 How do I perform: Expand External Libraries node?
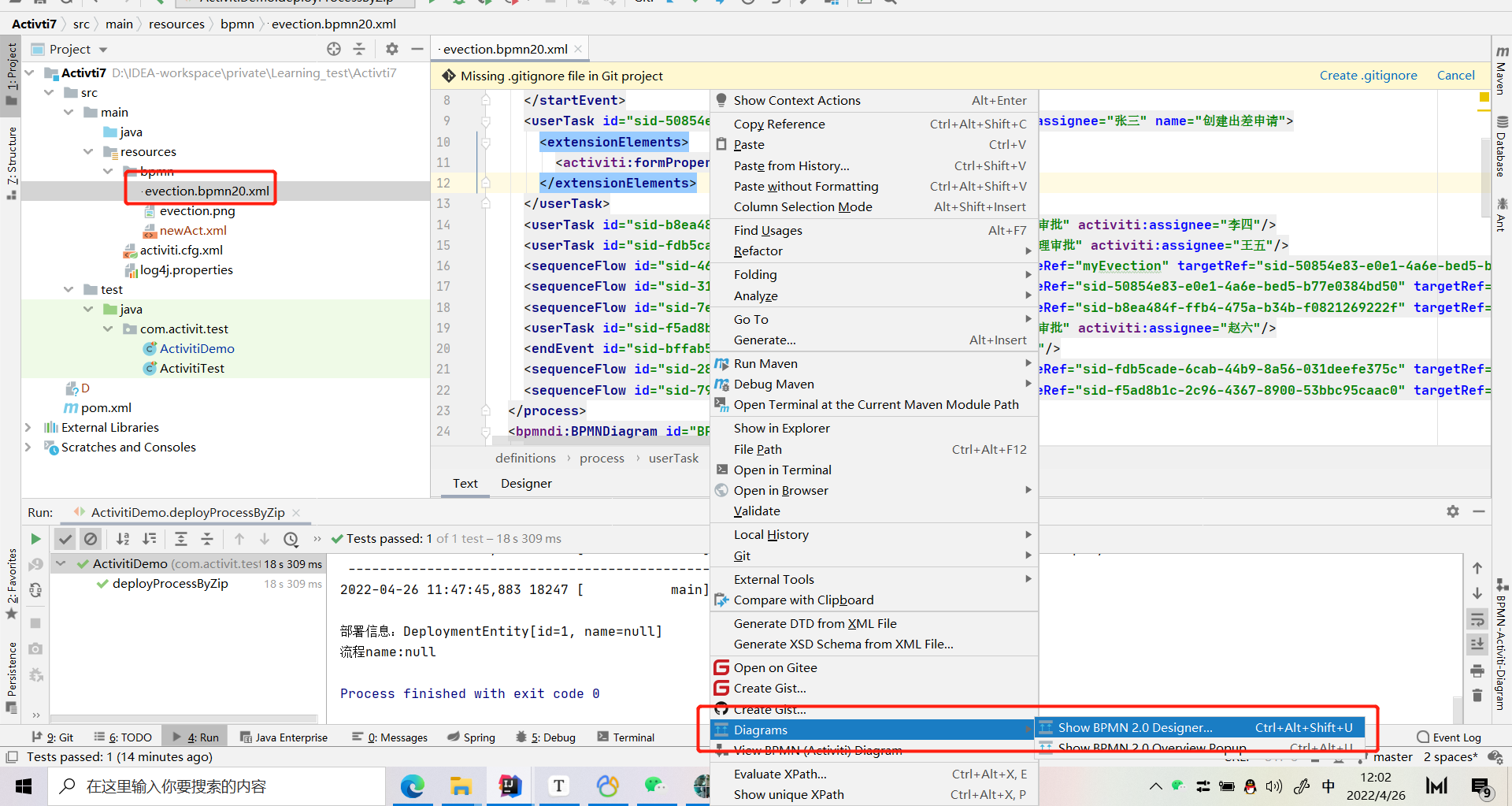(28, 428)
